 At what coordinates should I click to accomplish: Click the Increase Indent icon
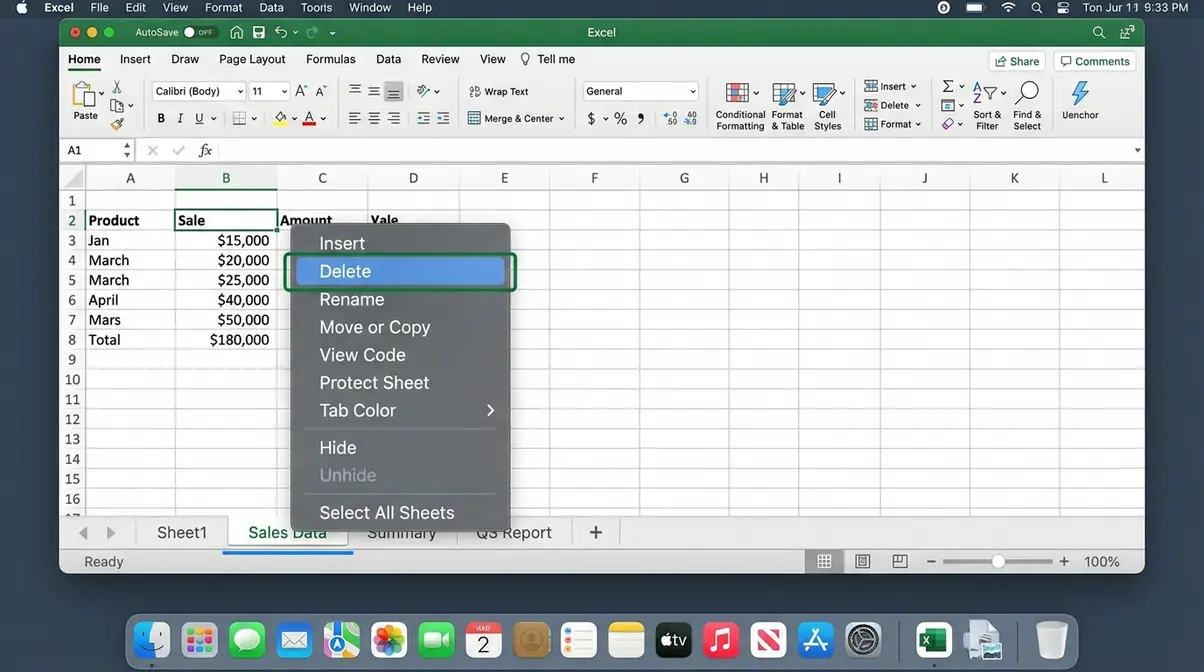444,118
